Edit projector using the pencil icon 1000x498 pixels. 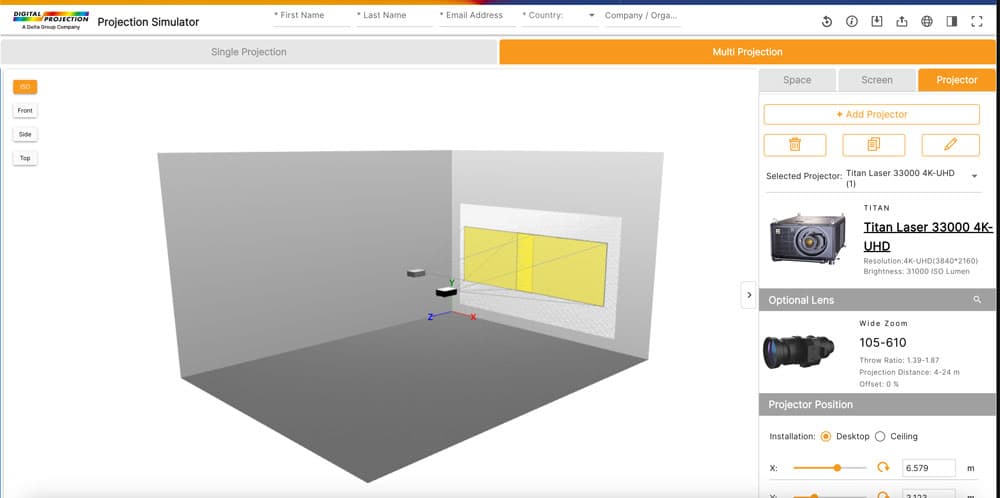click(950, 144)
